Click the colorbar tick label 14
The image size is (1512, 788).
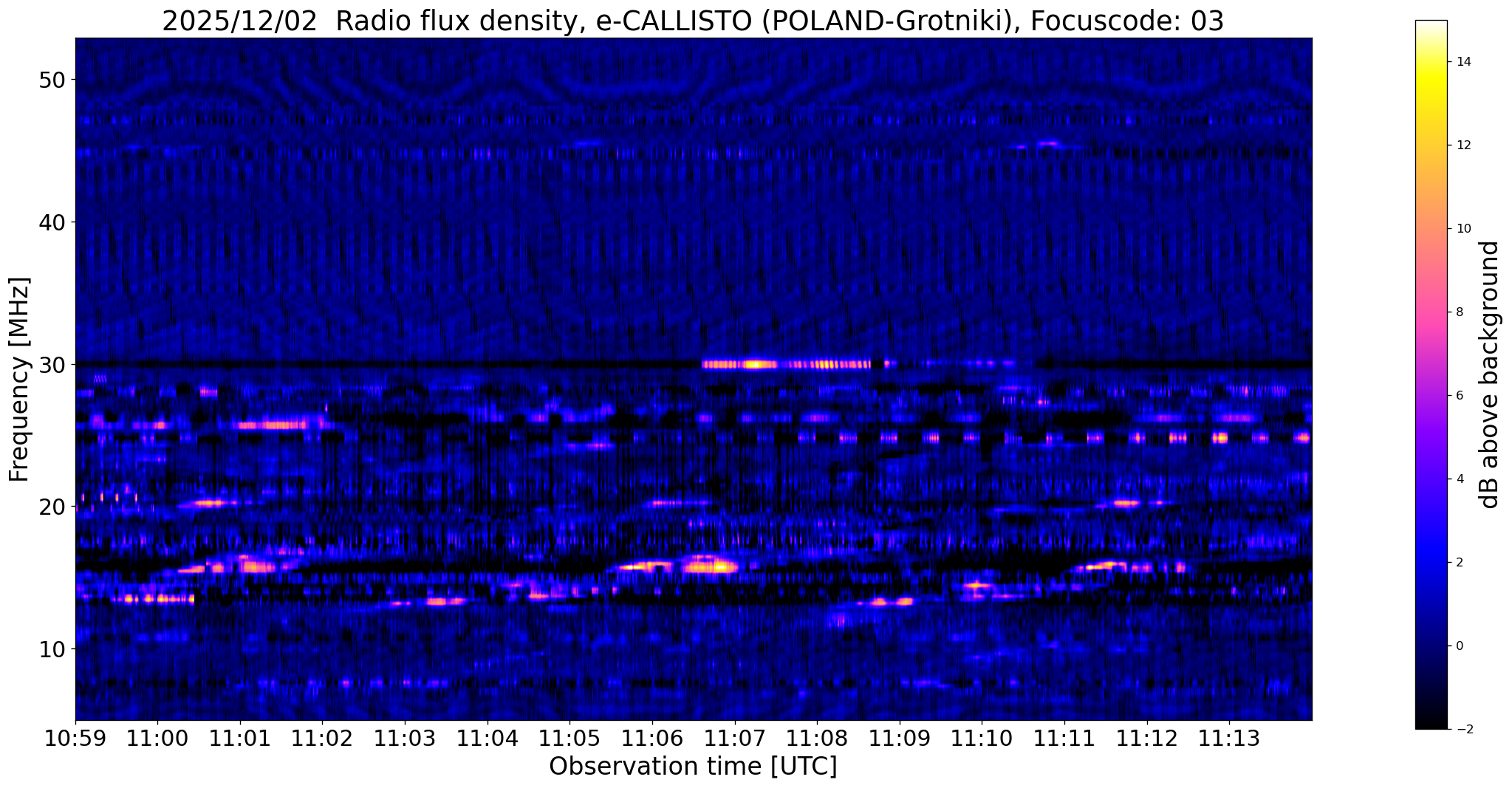[x=1463, y=62]
